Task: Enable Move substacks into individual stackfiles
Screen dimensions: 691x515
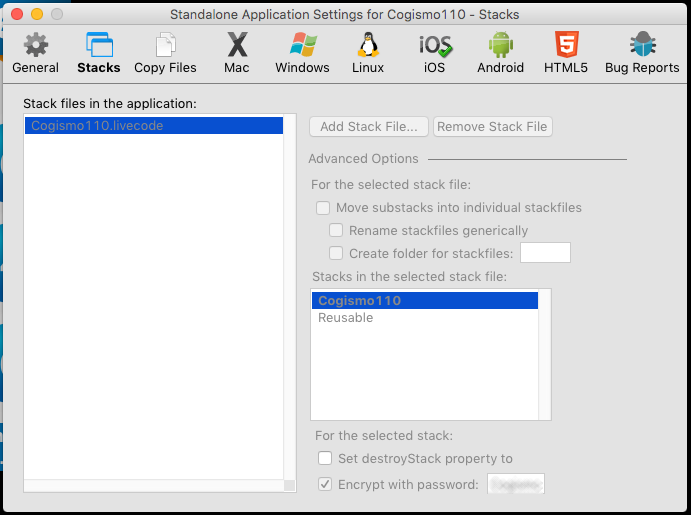Action: click(323, 208)
